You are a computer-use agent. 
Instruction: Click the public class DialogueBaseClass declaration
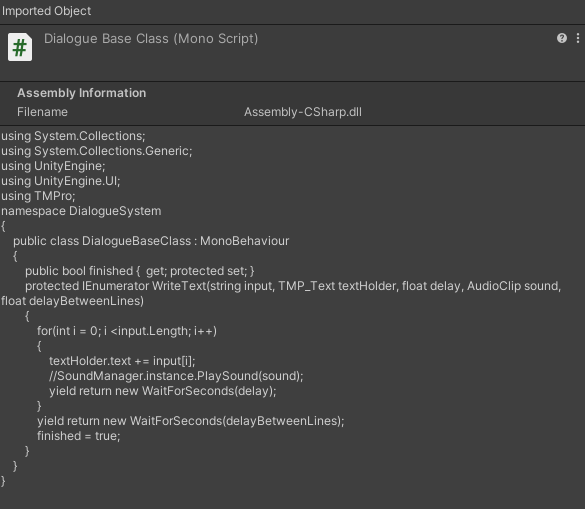pos(151,241)
